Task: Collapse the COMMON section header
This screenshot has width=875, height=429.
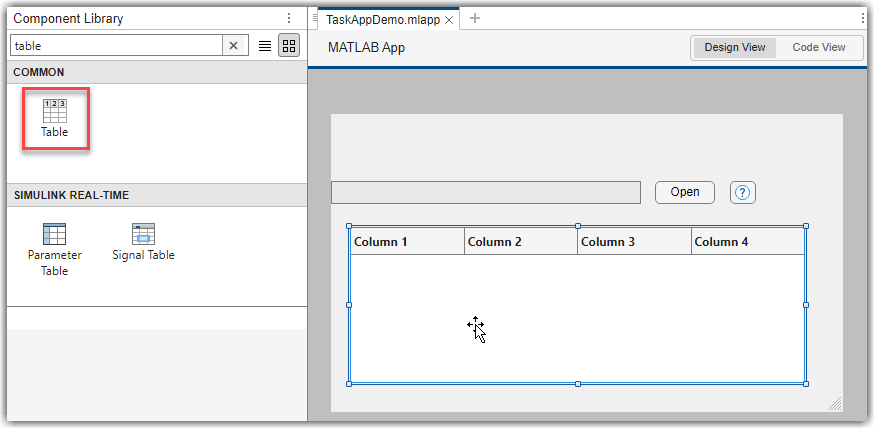Action: [x=40, y=72]
